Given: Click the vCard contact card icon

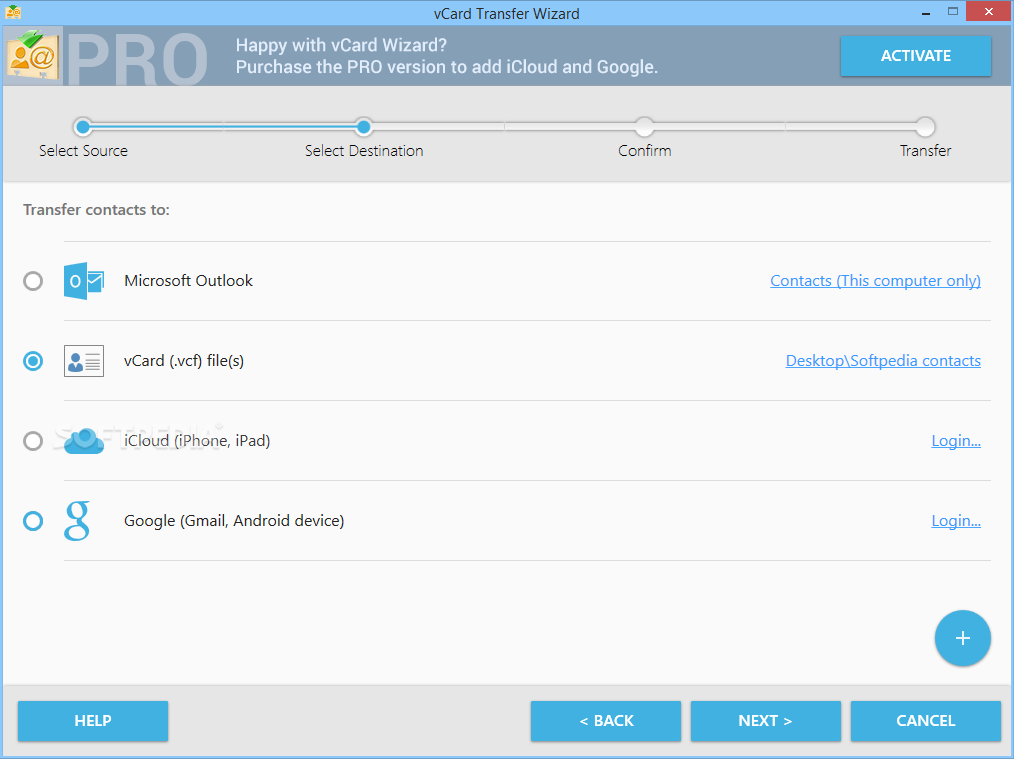Looking at the screenshot, I should coord(84,361).
